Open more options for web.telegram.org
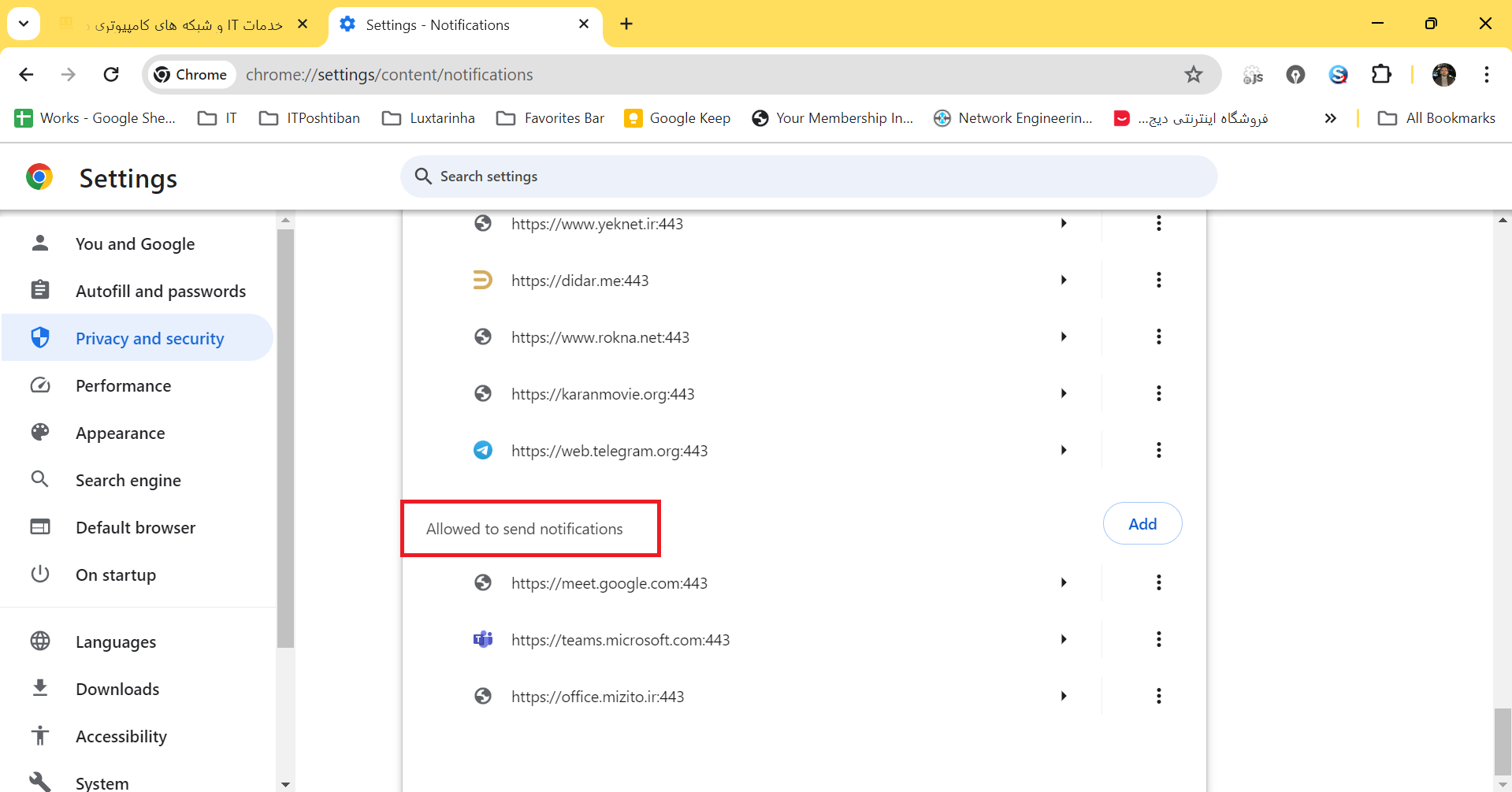The width and height of the screenshot is (1512, 792). click(1158, 450)
